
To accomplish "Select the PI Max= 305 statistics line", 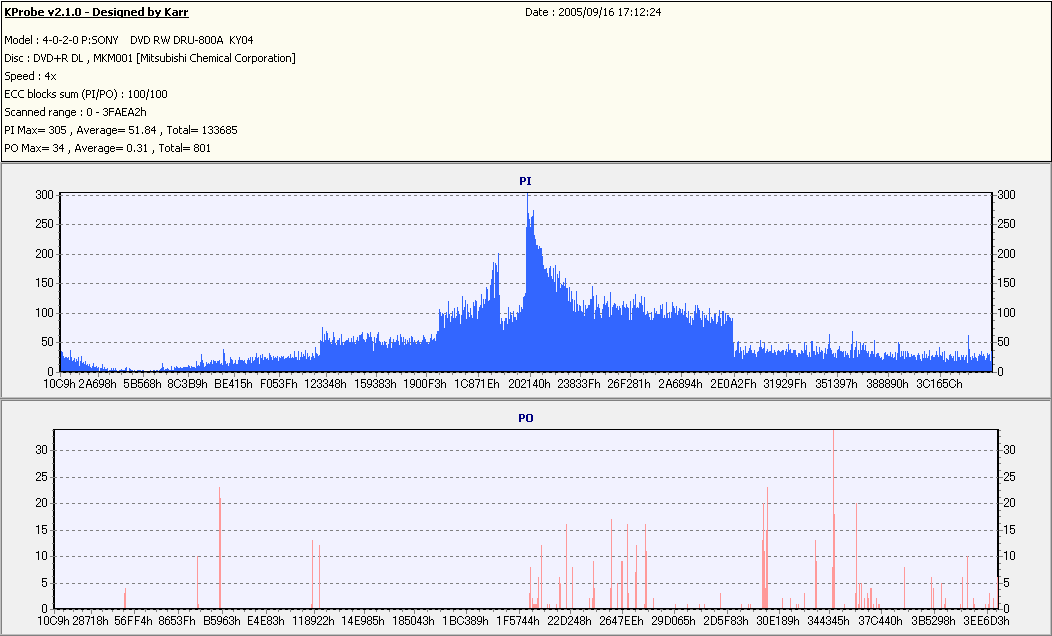I will pos(121,130).
